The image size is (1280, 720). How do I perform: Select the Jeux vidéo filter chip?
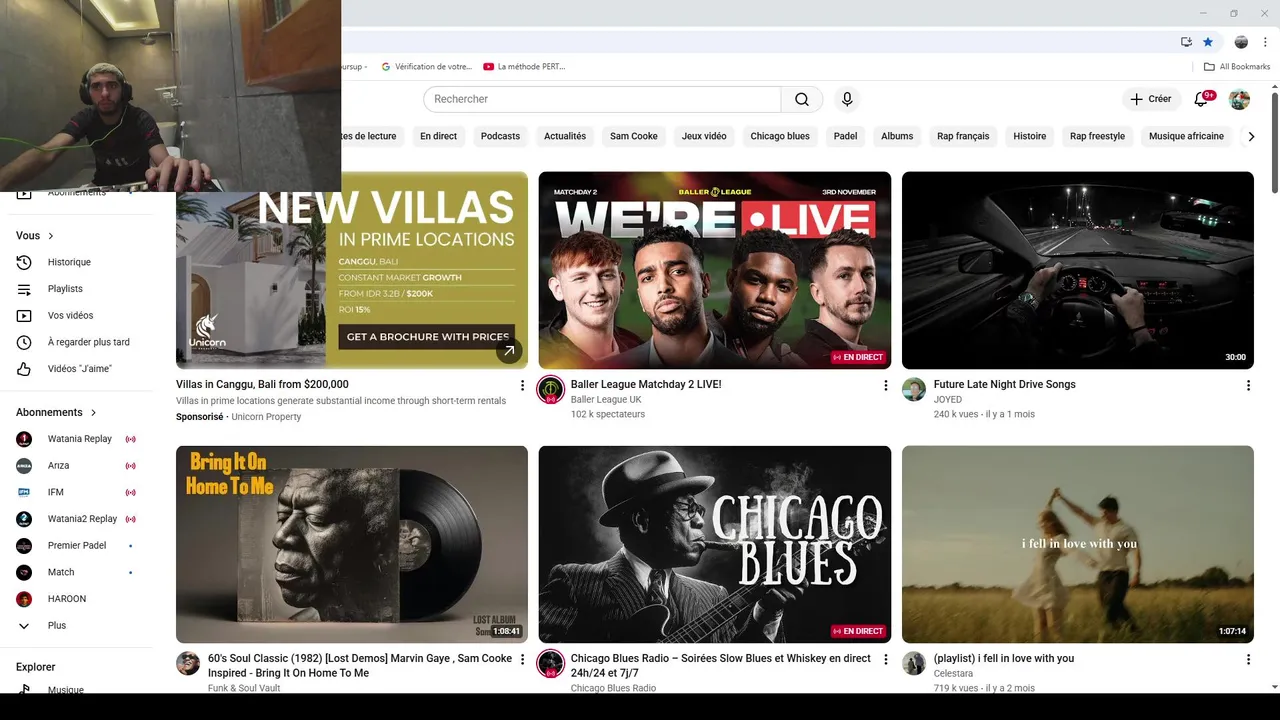click(x=704, y=136)
